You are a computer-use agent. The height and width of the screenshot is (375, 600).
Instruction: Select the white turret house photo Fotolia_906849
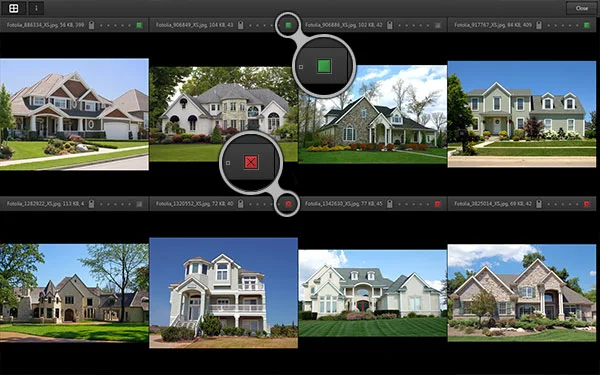223,114
